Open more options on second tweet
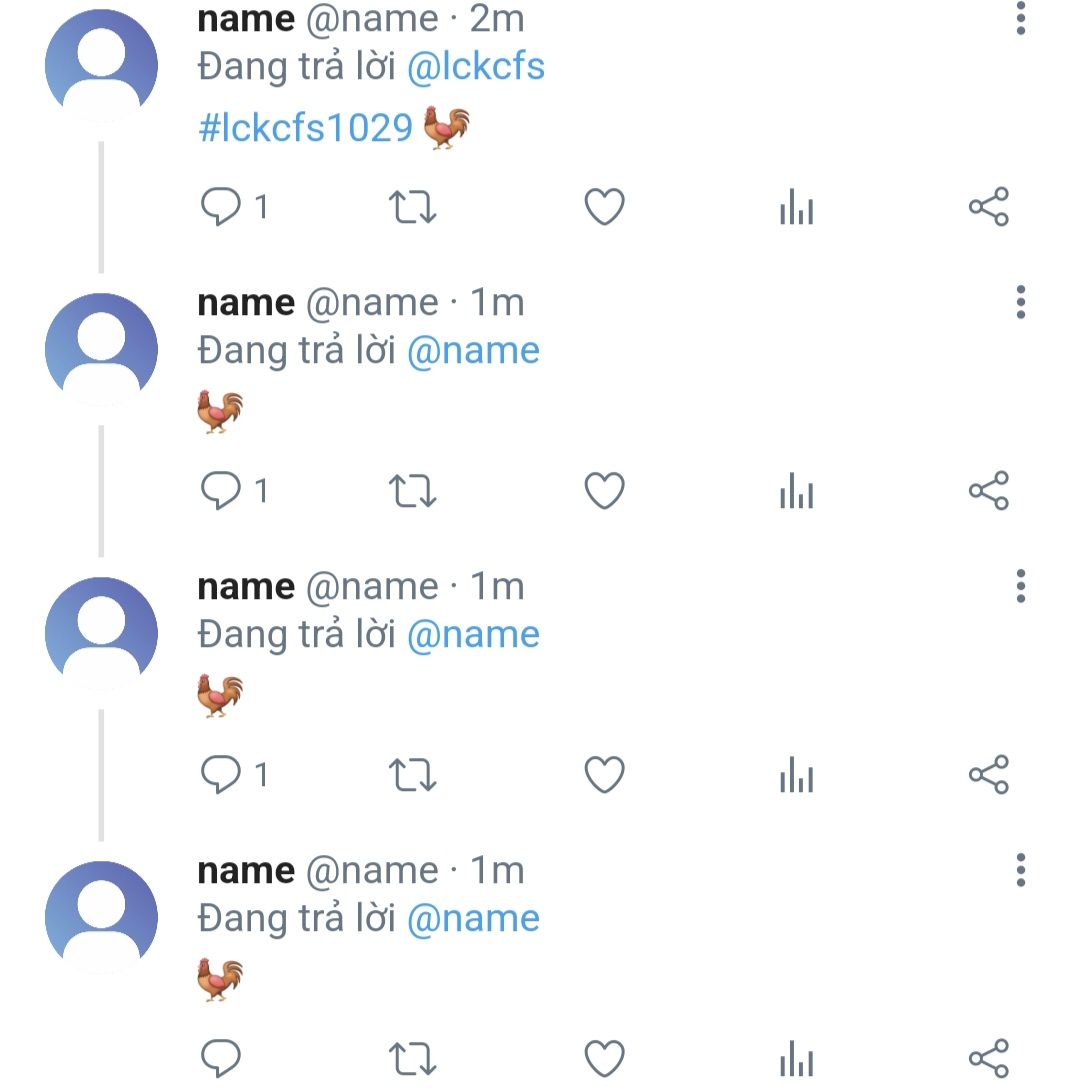The height and width of the screenshot is (1088, 1080). click(1020, 302)
